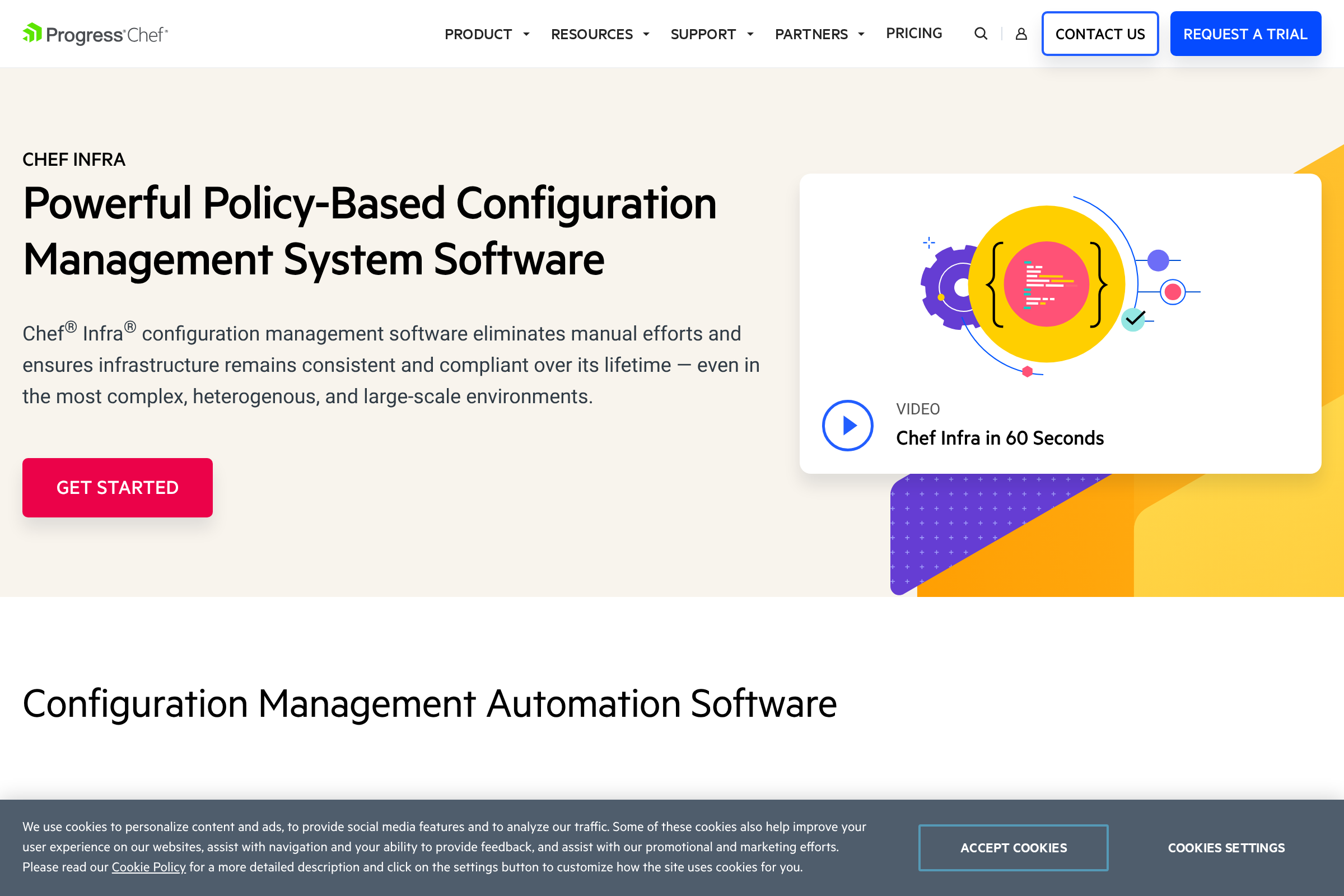Expand the RESOURCES dropdown

pos(599,34)
